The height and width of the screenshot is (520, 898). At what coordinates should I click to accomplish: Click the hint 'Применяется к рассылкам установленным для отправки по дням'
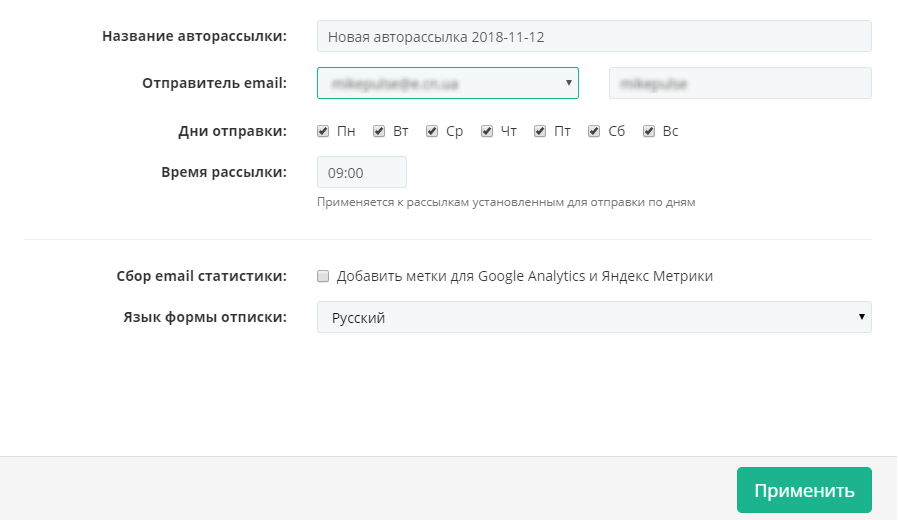point(506,202)
